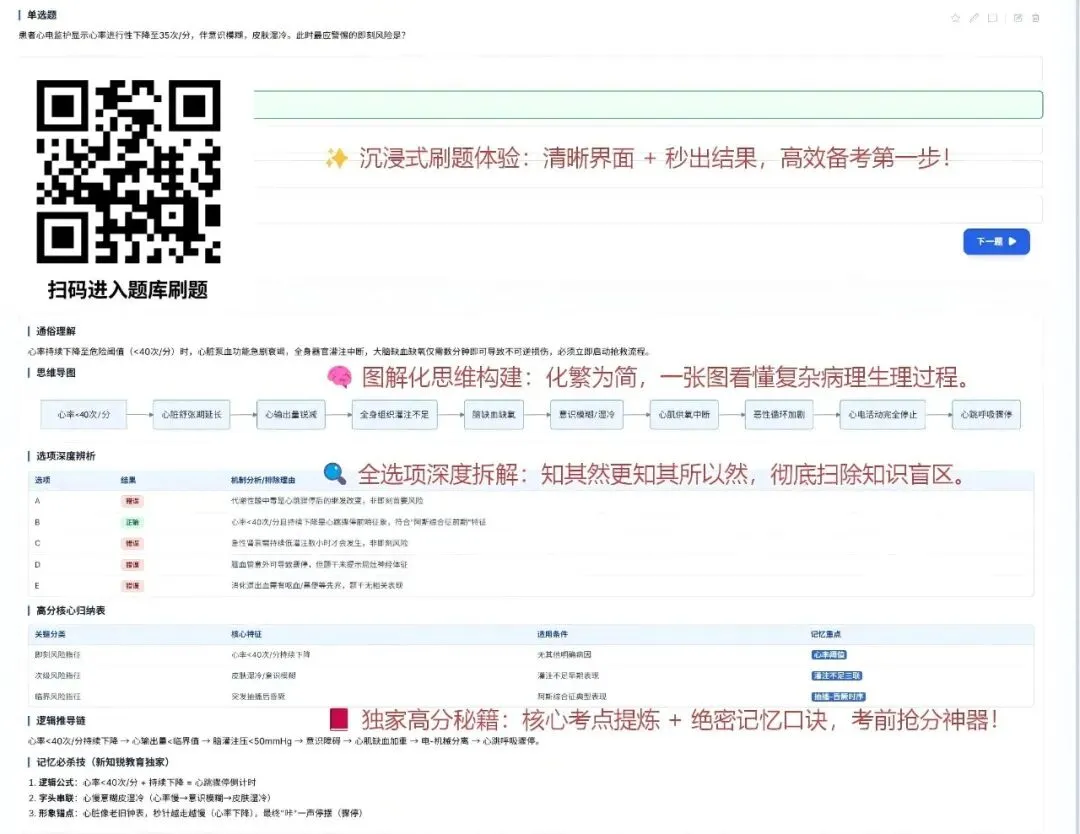This screenshot has height=834, width=1080.
Task: Click memory tip line 3 形象锚点
Action: pyautogui.click(x=196, y=813)
